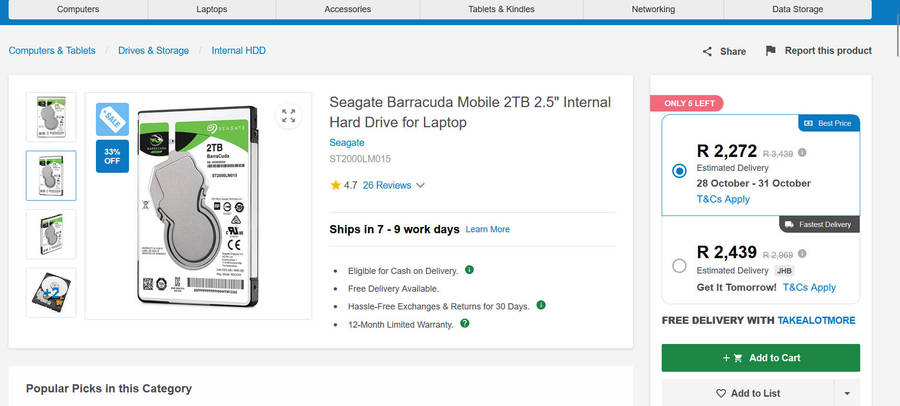Open the Data Storage category tab
This screenshot has height=406, width=900.
[x=797, y=9]
